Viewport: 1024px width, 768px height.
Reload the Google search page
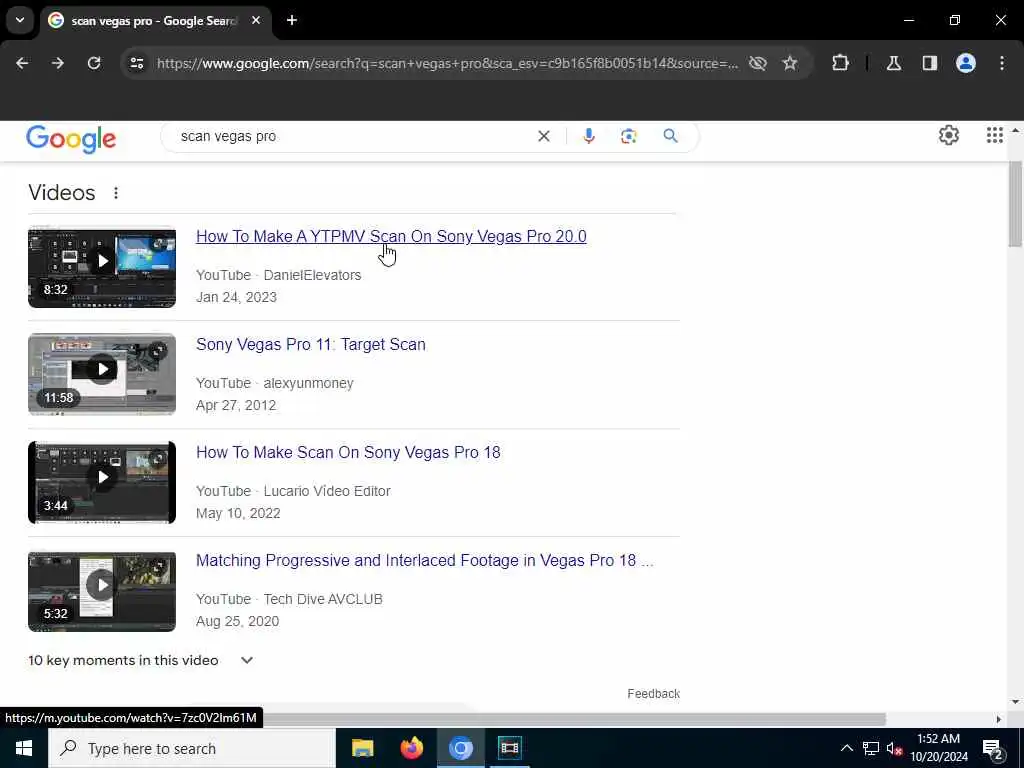pos(94,63)
